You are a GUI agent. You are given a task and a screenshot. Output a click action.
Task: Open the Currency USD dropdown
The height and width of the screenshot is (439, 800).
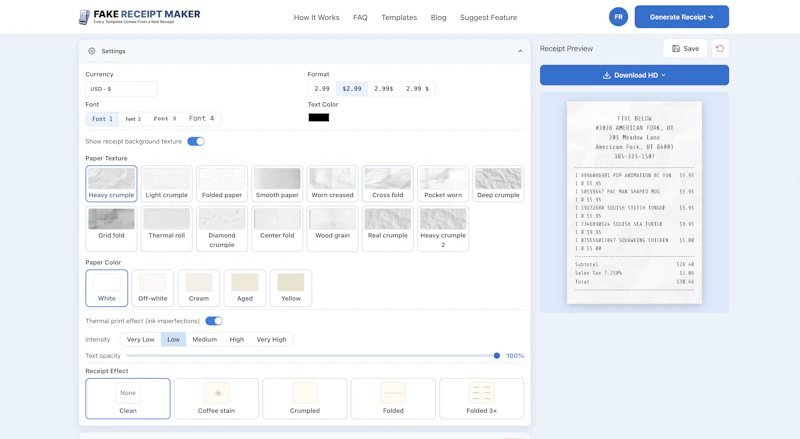point(121,89)
